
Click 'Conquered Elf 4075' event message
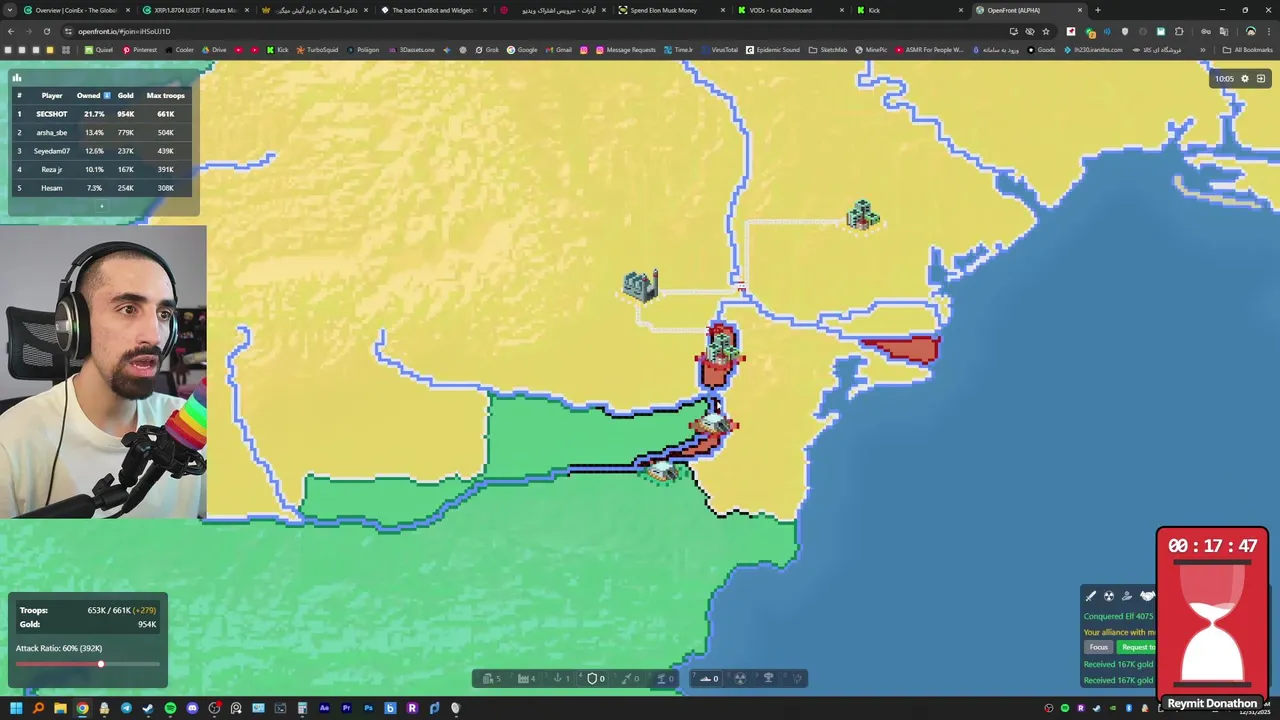pos(1118,616)
